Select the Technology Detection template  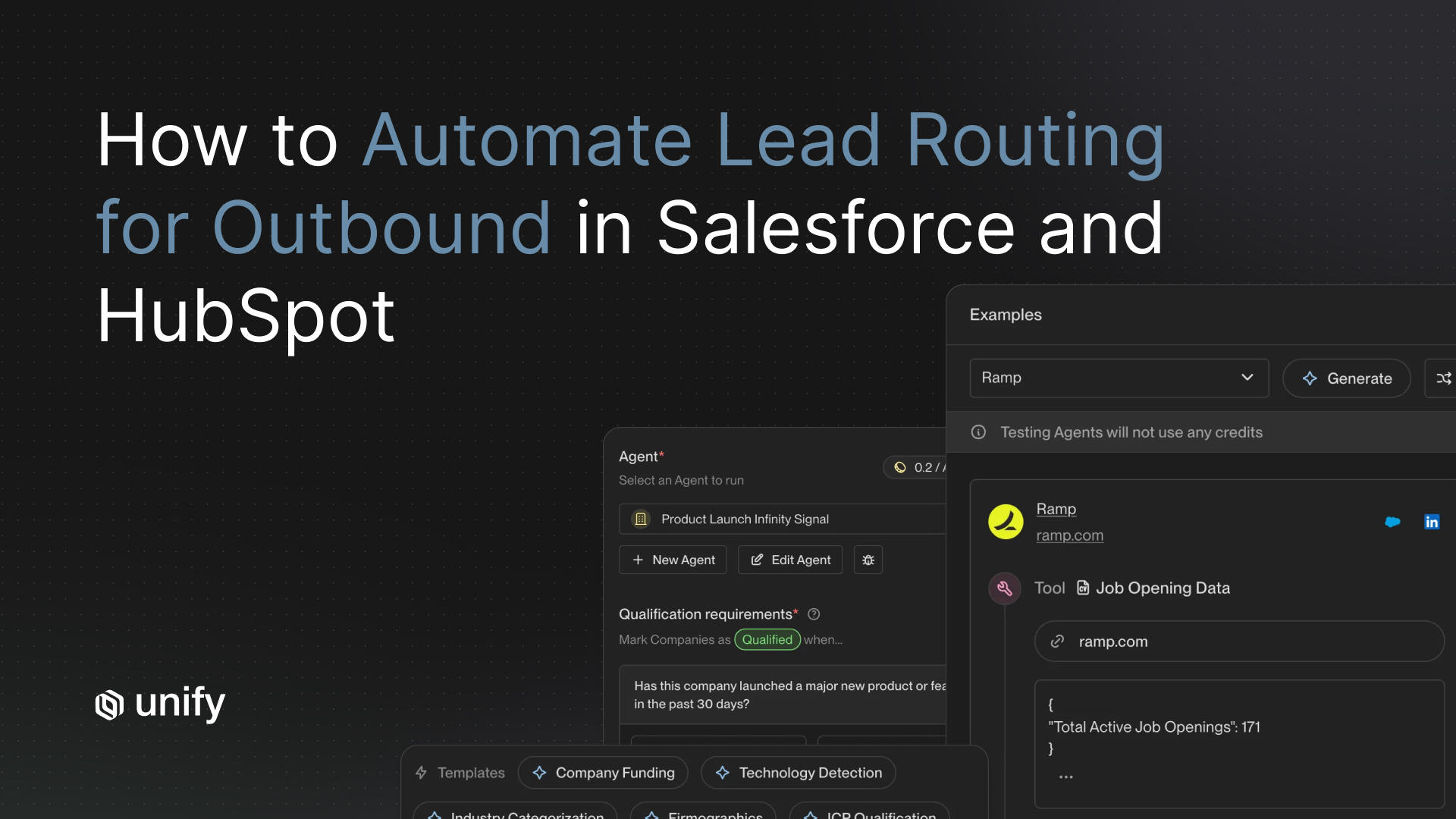click(799, 773)
